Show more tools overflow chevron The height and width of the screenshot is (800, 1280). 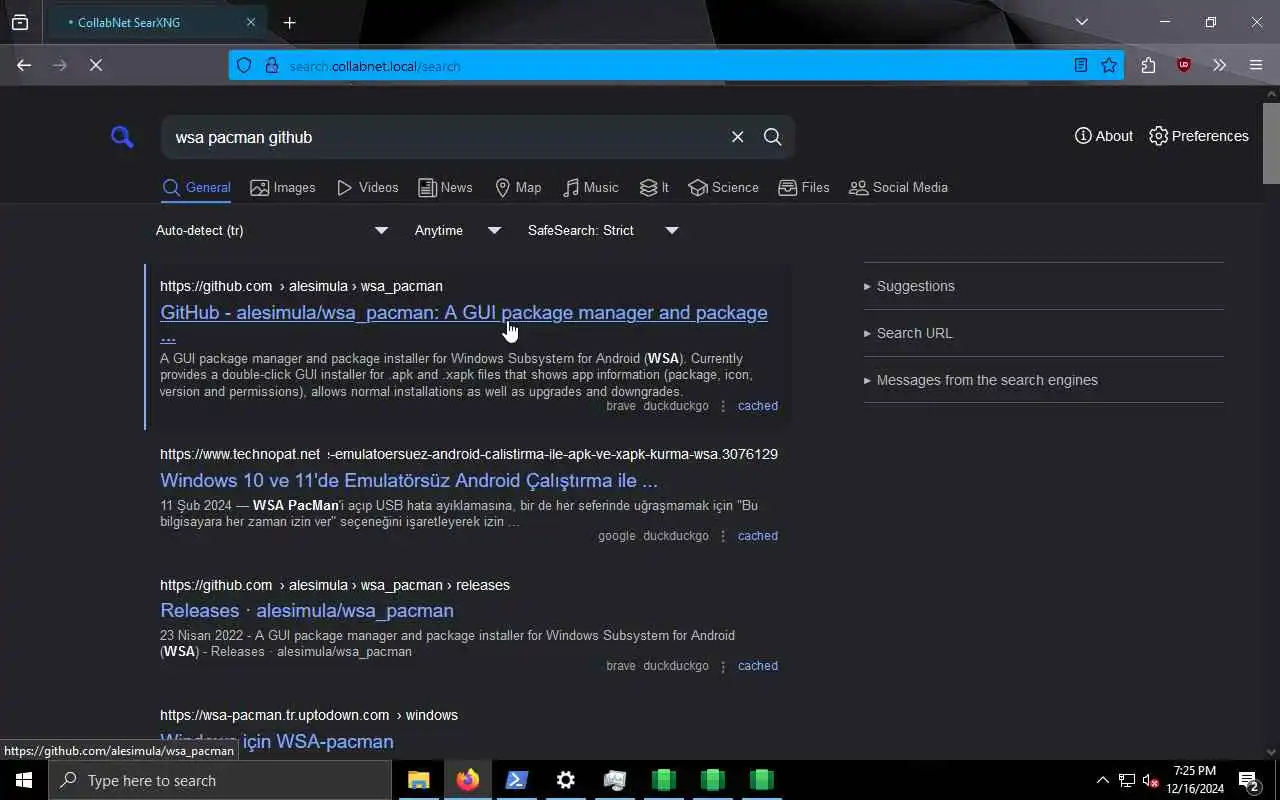pyautogui.click(x=1219, y=65)
